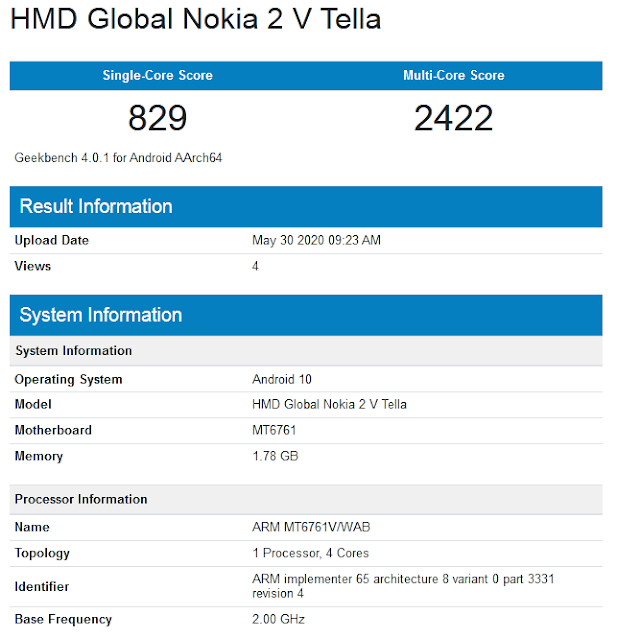The height and width of the screenshot is (638, 617).
Task: Click the Model value HMD Global Nokia 2 V Tella
Action: (x=329, y=404)
